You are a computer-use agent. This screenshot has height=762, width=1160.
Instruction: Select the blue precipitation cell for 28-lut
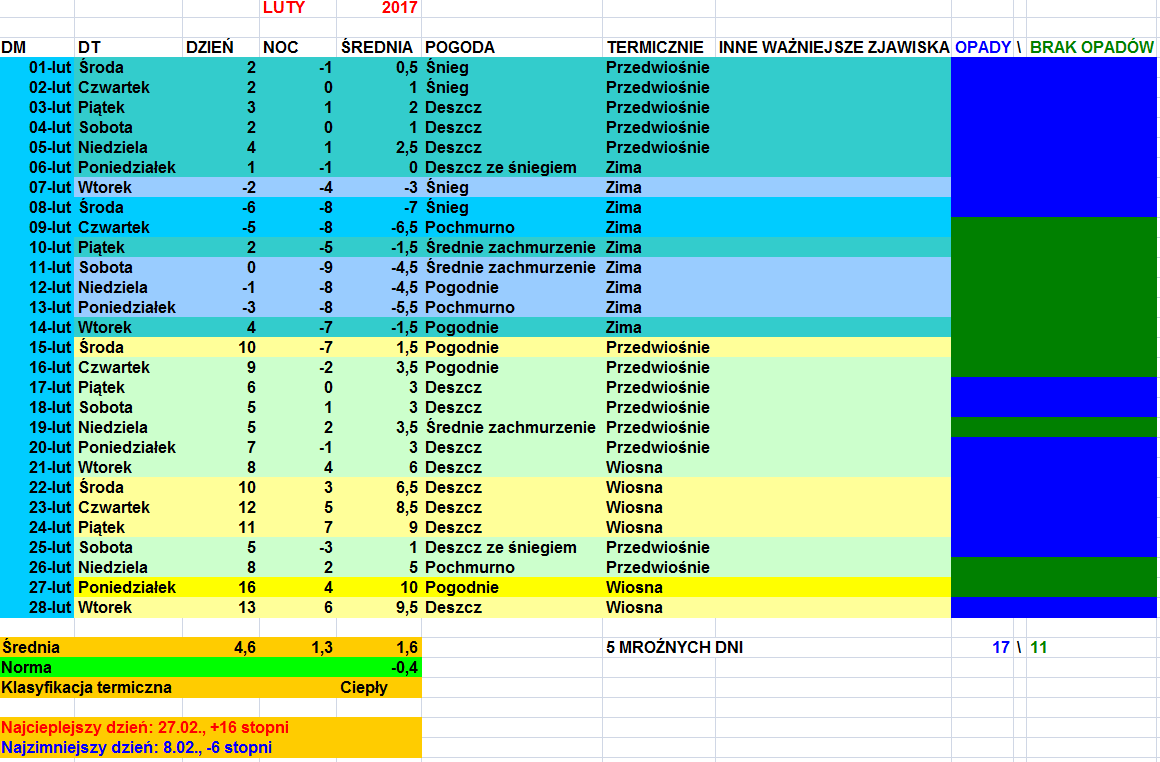pos(1054,607)
